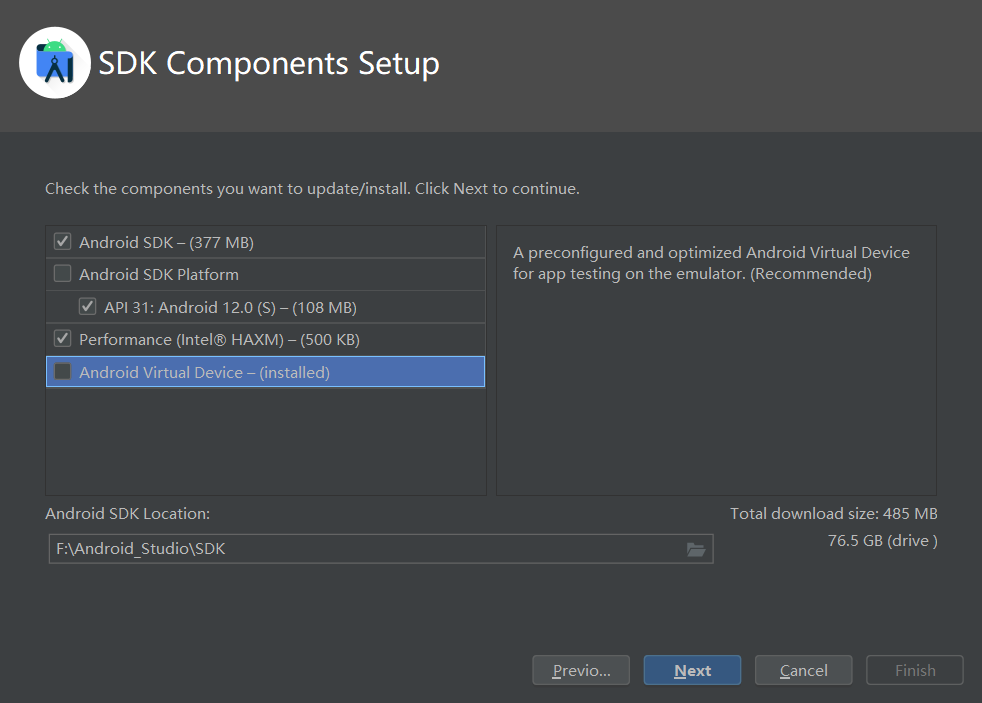The width and height of the screenshot is (982, 703).
Task: Click the Android Virtual Device (installed) label
Action: pos(204,372)
